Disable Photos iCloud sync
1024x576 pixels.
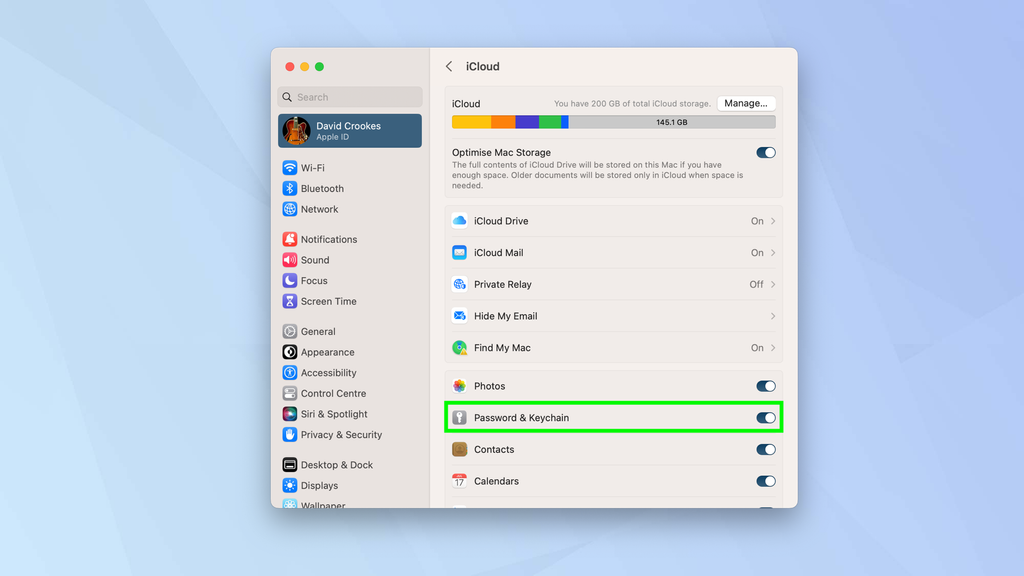coord(766,385)
